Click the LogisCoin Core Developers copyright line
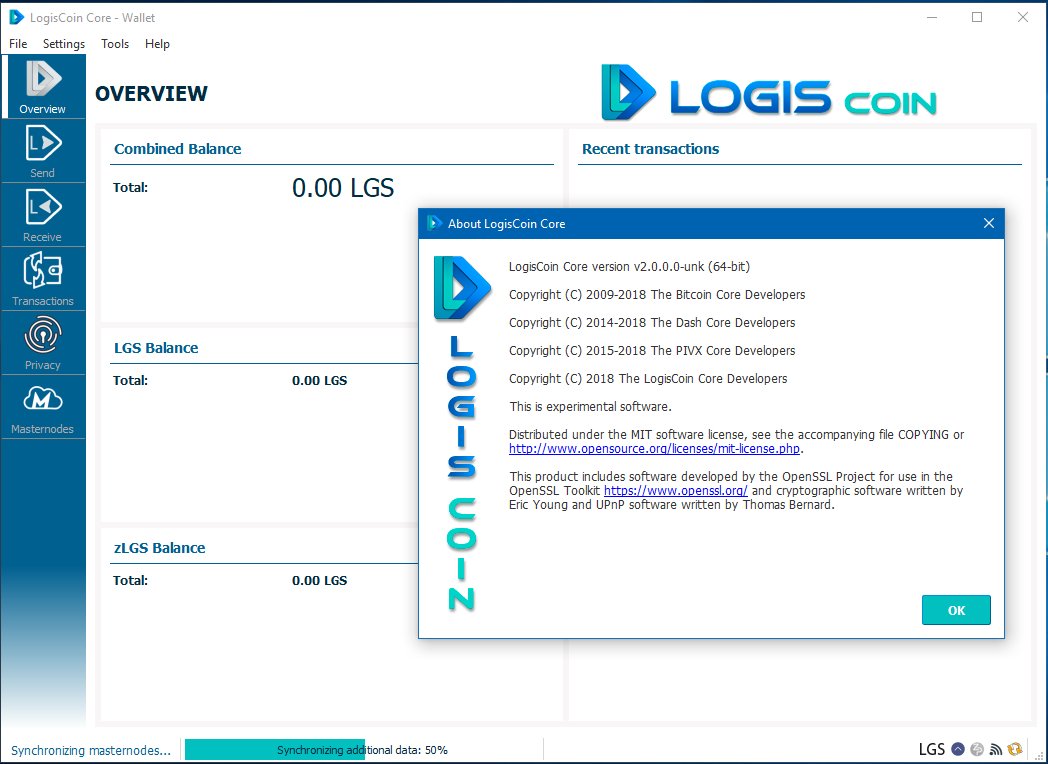Screen dimensions: 1048x764 click(x=648, y=379)
